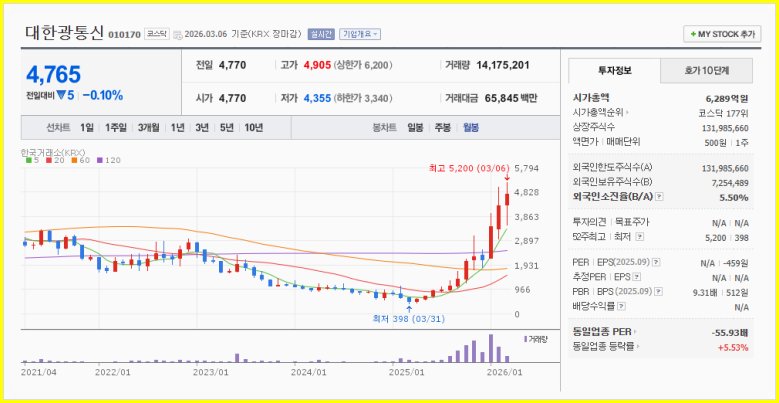The height and width of the screenshot is (403, 779).
Task: Select 3개월 line chart period
Action: [149, 128]
